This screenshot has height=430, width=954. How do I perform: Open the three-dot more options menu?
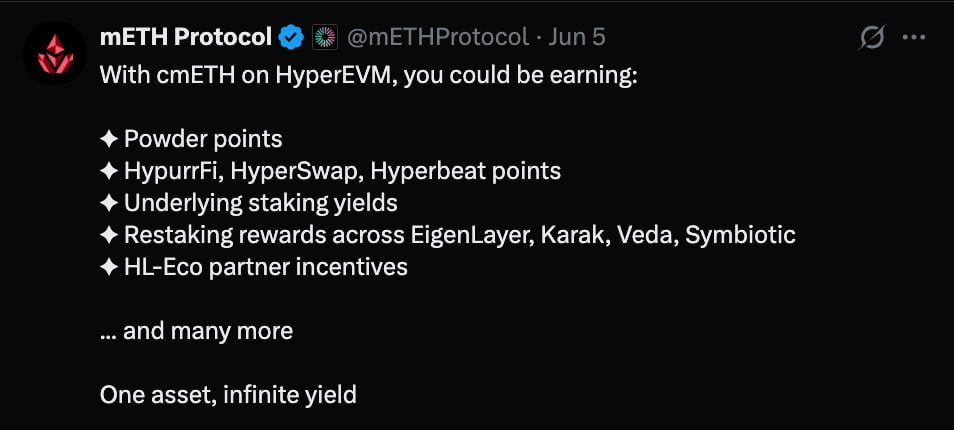tap(914, 38)
